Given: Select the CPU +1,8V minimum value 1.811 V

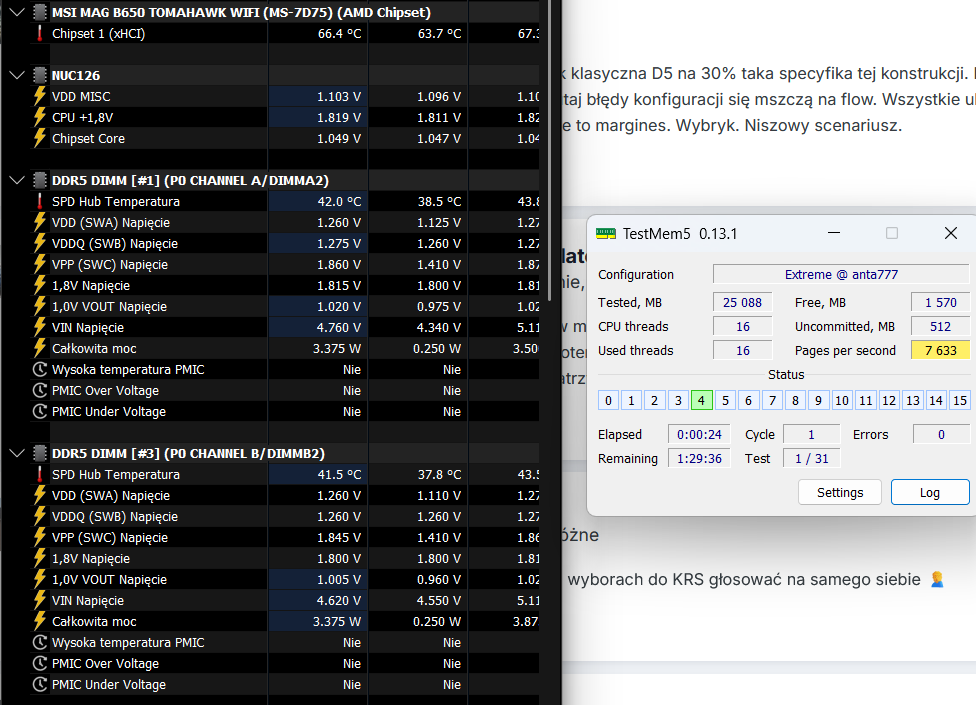Looking at the screenshot, I should tap(439, 117).
